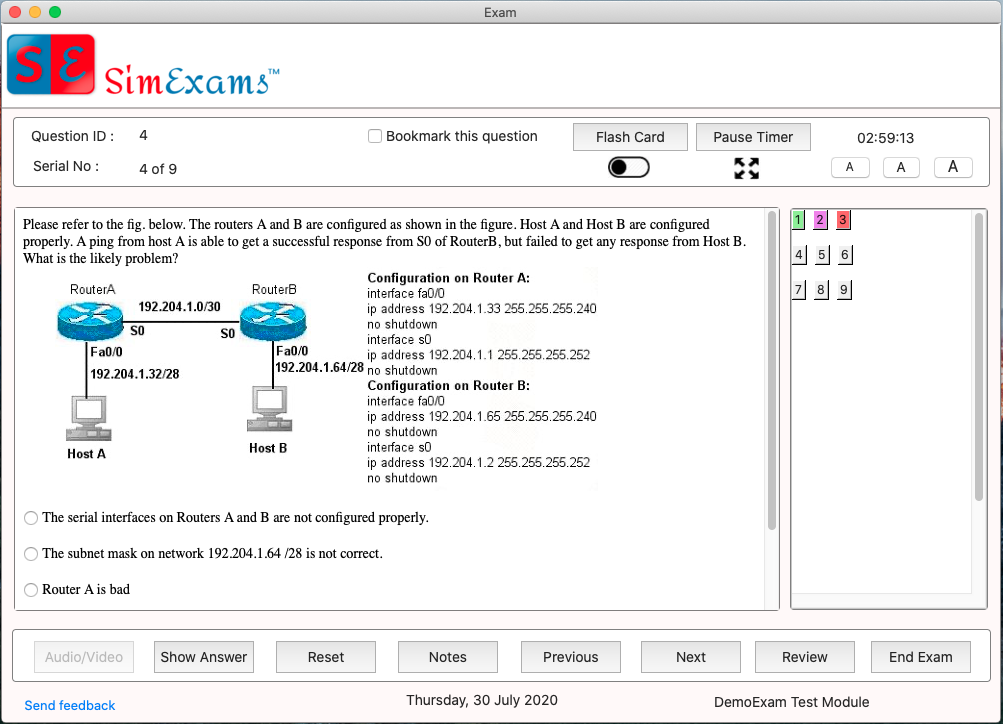The image size is (1003, 724).
Task: Jump to question 3 in navigator
Action: click(x=843, y=220)
